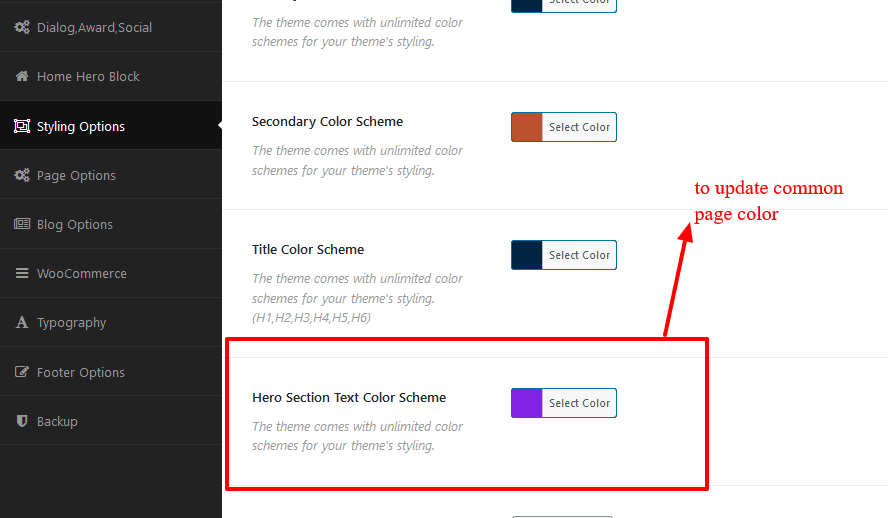Screen dimensions: 888x518
Task: Click the WooCommerce list icon
Action: [x=22, y=273]
